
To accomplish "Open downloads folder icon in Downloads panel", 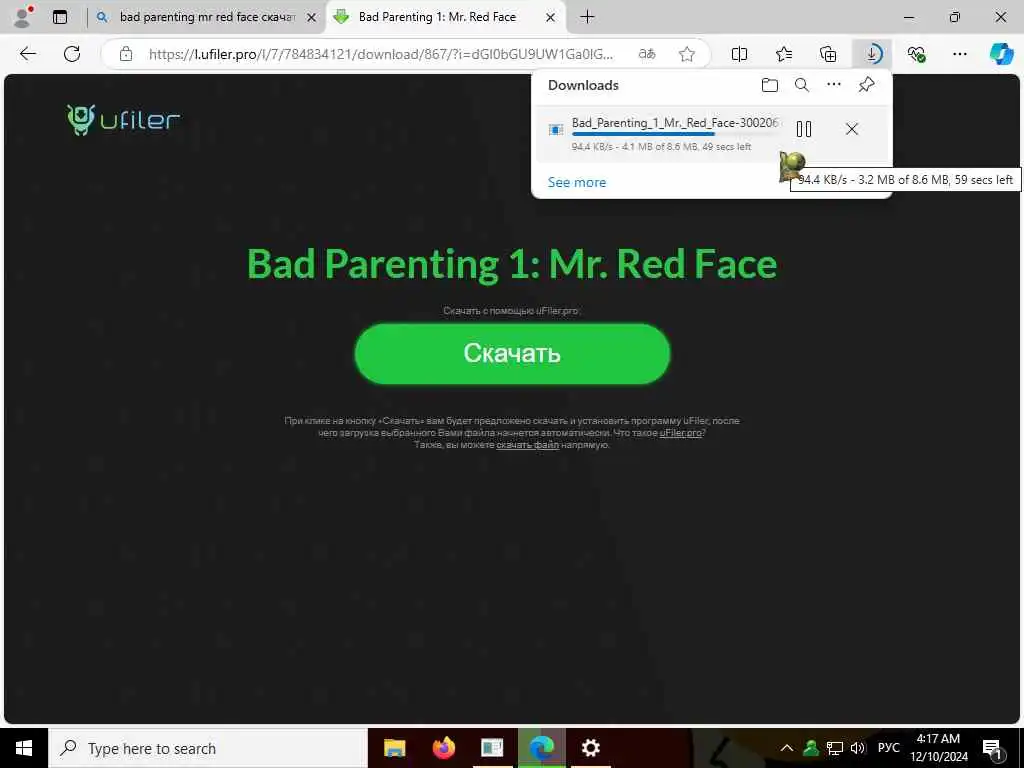I will [x=770, y=85].
